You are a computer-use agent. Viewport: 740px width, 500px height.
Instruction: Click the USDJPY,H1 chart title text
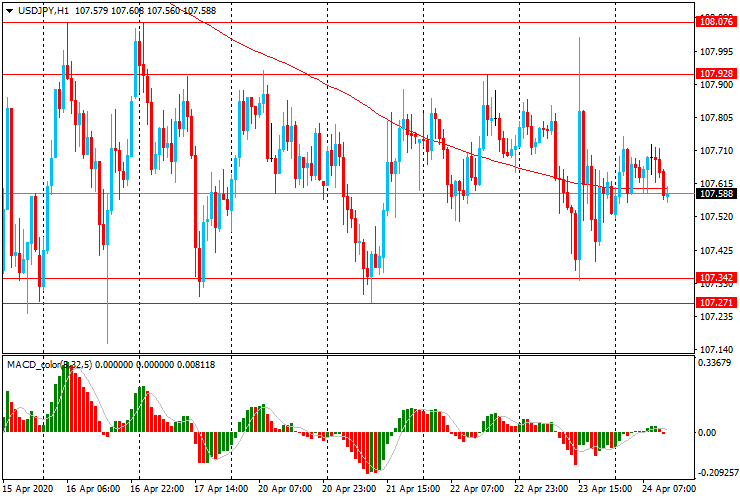coord(43,10)
